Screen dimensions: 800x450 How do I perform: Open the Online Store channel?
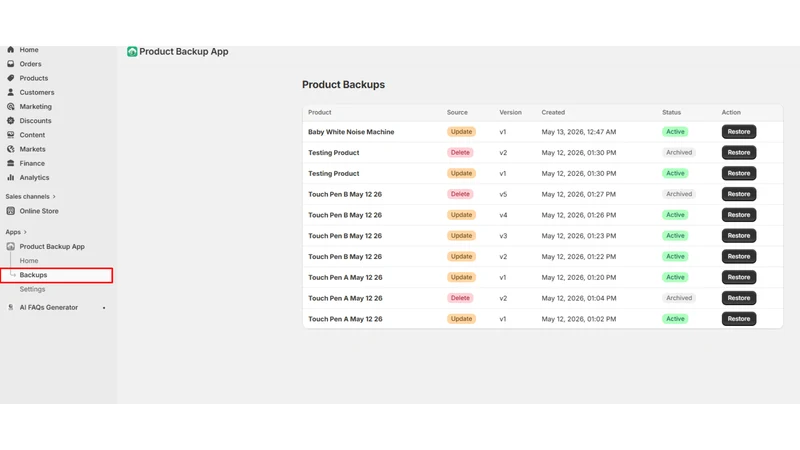[x=39, y=211]
